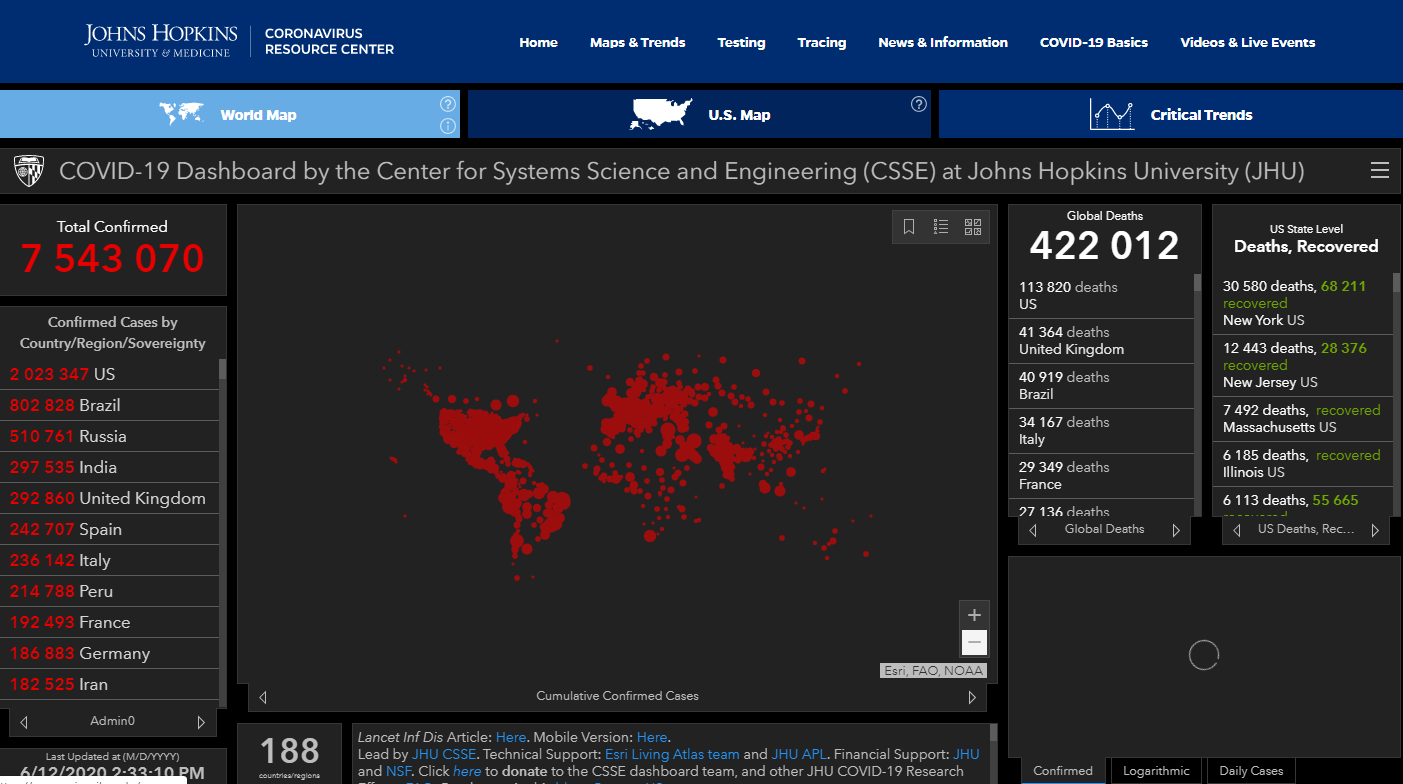Open the Esri Living Atlas team link
This screenshot has width=1403, height=784.
click(672, 754)
